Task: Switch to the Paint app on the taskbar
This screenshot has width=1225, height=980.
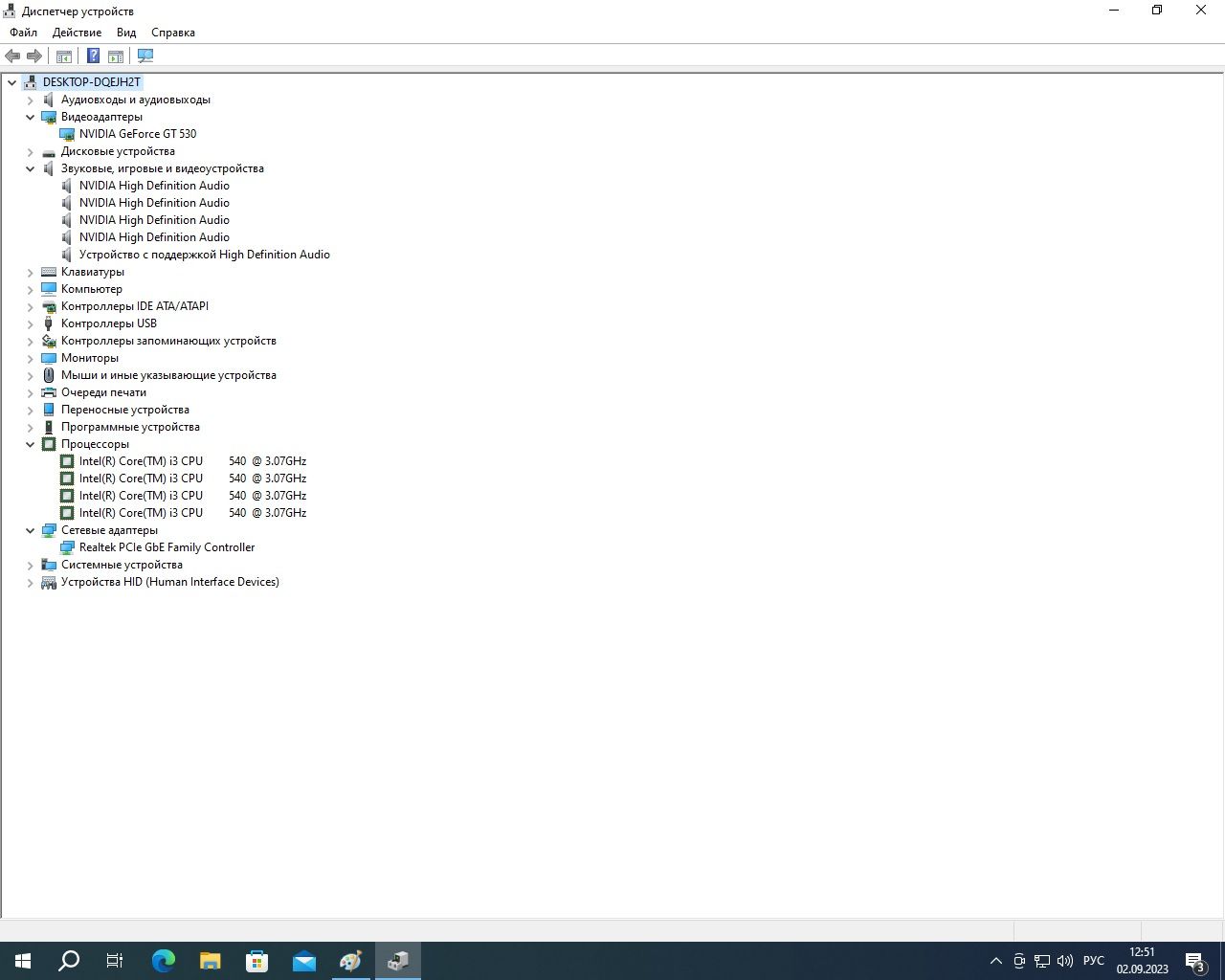Action: (x=351, y=961)
